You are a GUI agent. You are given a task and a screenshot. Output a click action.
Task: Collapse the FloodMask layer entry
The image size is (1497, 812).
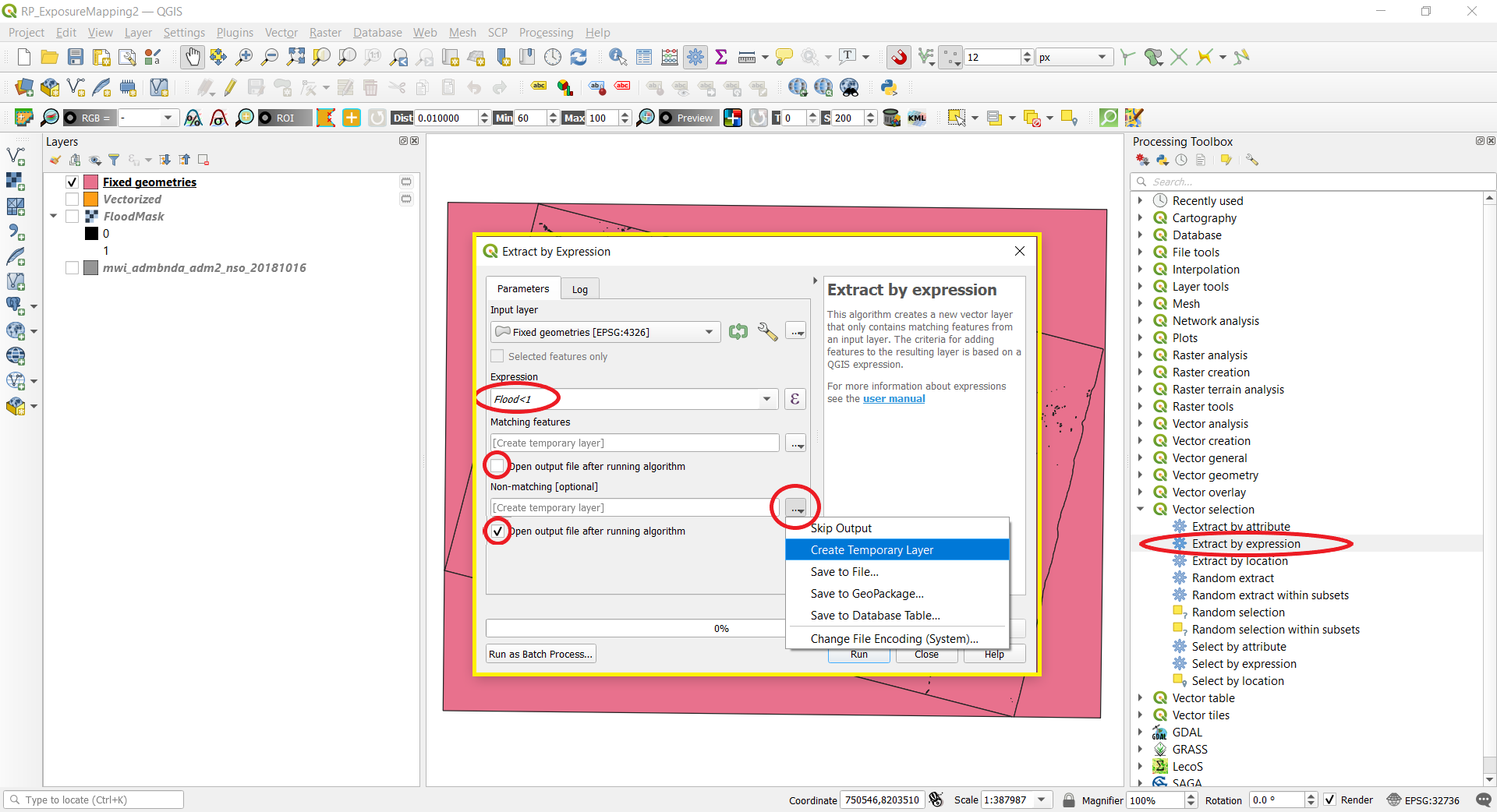pos(53,216)
